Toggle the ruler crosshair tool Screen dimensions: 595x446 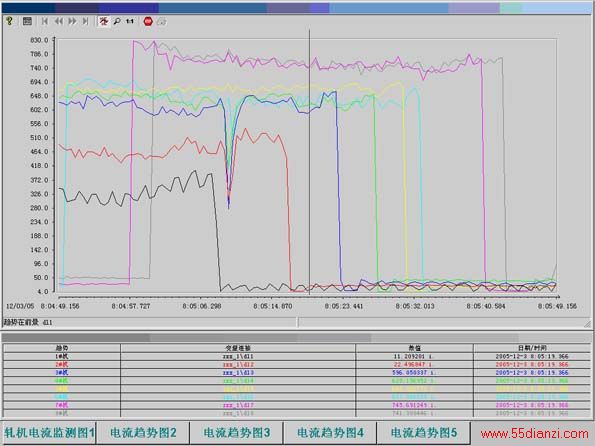tap(103, 21)
